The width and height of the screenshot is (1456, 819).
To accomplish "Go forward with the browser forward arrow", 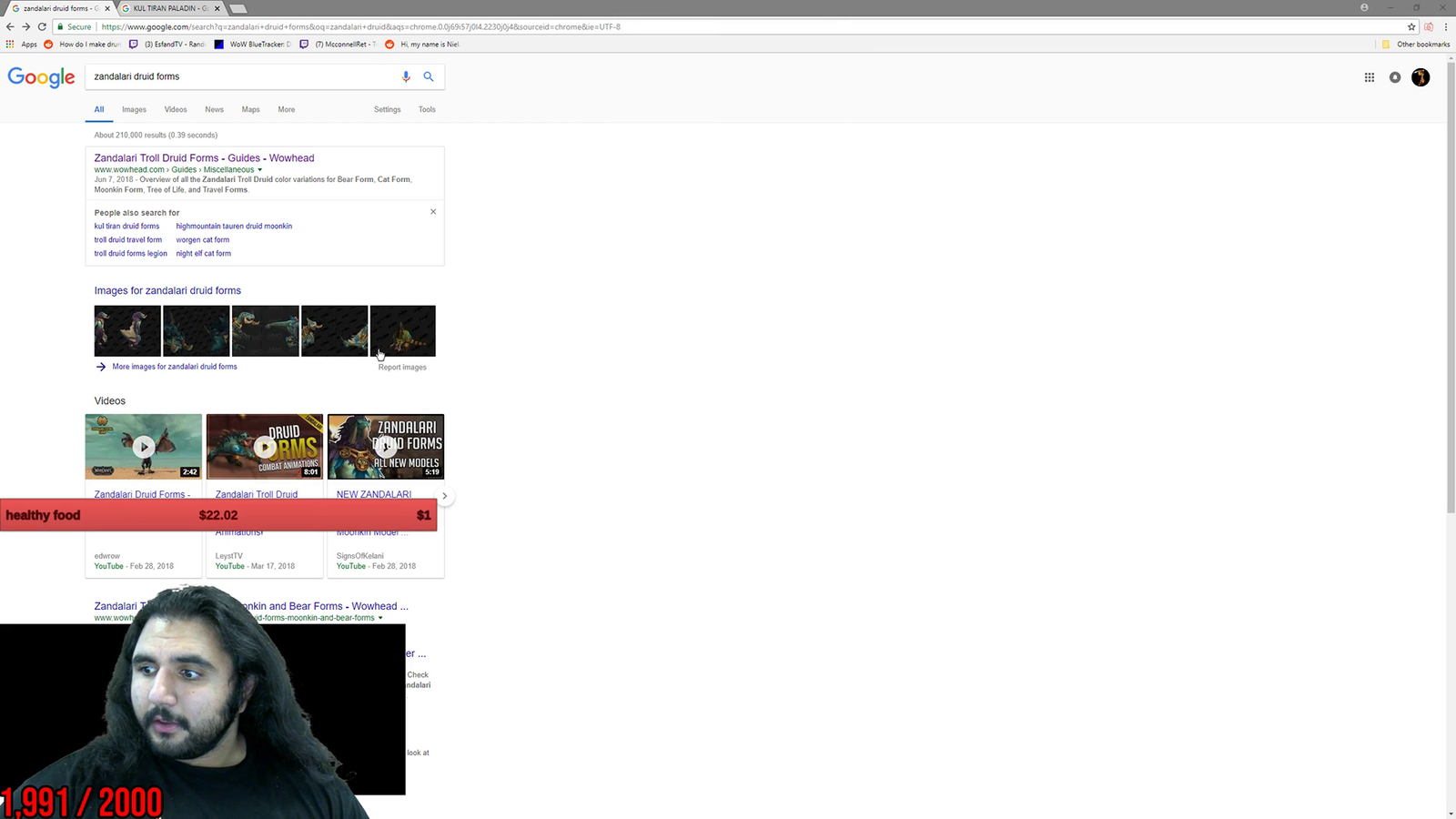I will [x=25, y=26].
